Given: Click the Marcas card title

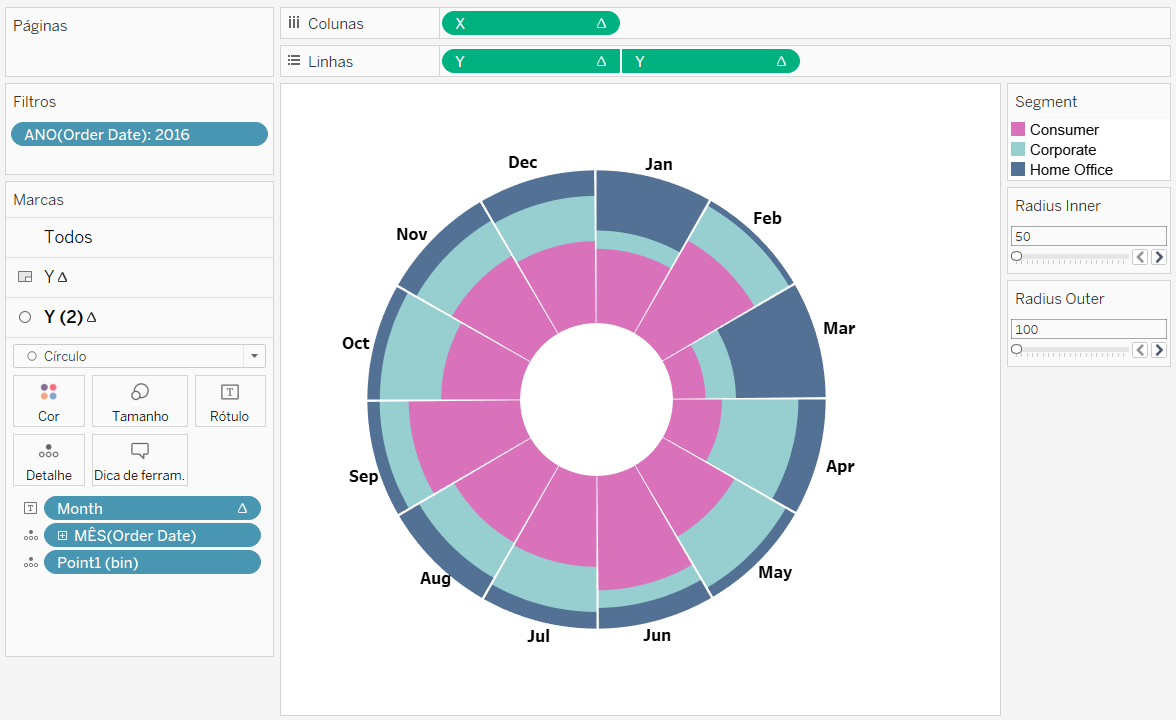Looking at the screenshot, I should click(38, 200).
